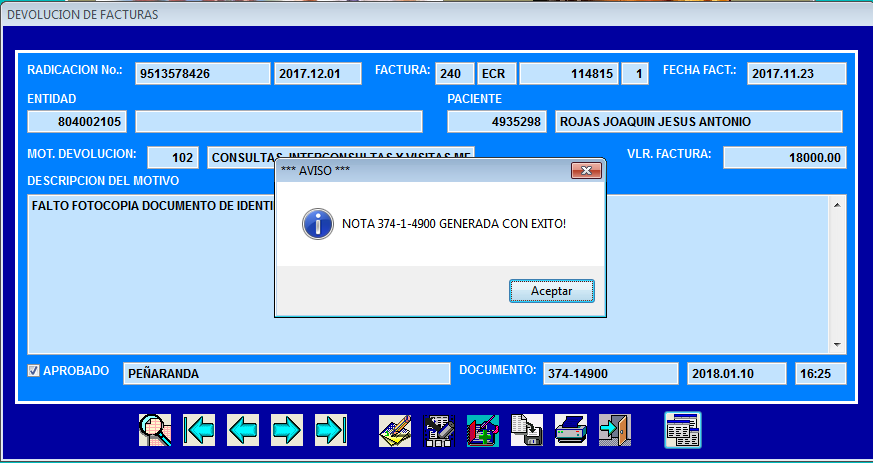Click the save document to disk icon
873x463 pixels.
pos(527,430)
